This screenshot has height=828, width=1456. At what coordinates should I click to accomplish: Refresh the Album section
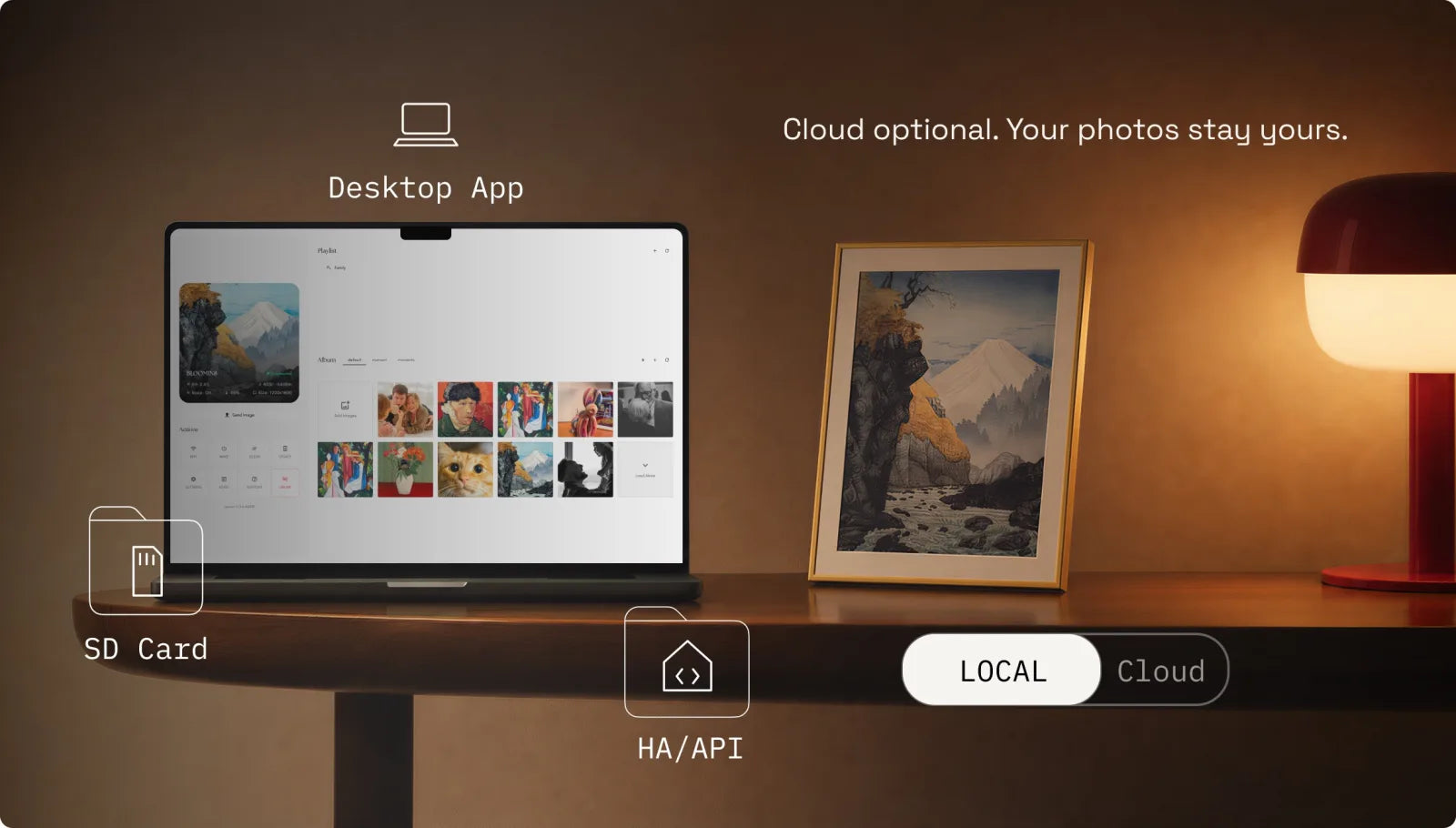667,360
